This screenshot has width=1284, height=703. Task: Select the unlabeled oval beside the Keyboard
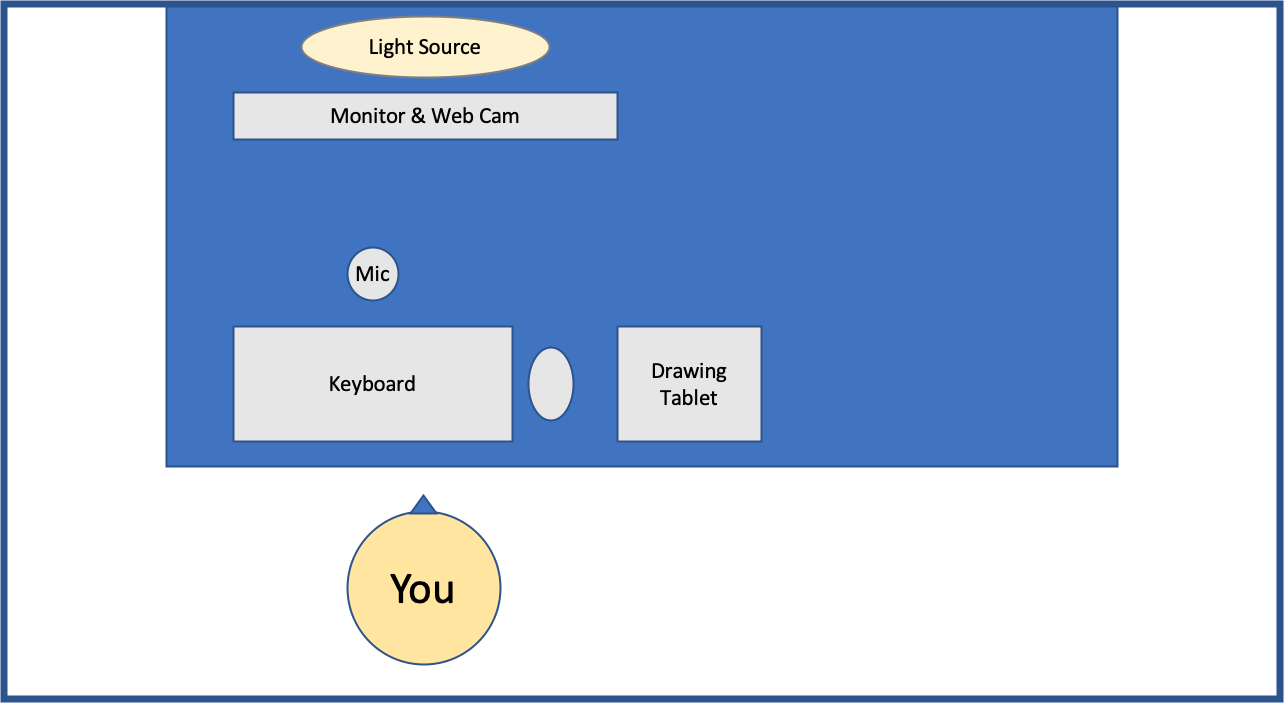[x=550, y=384]
